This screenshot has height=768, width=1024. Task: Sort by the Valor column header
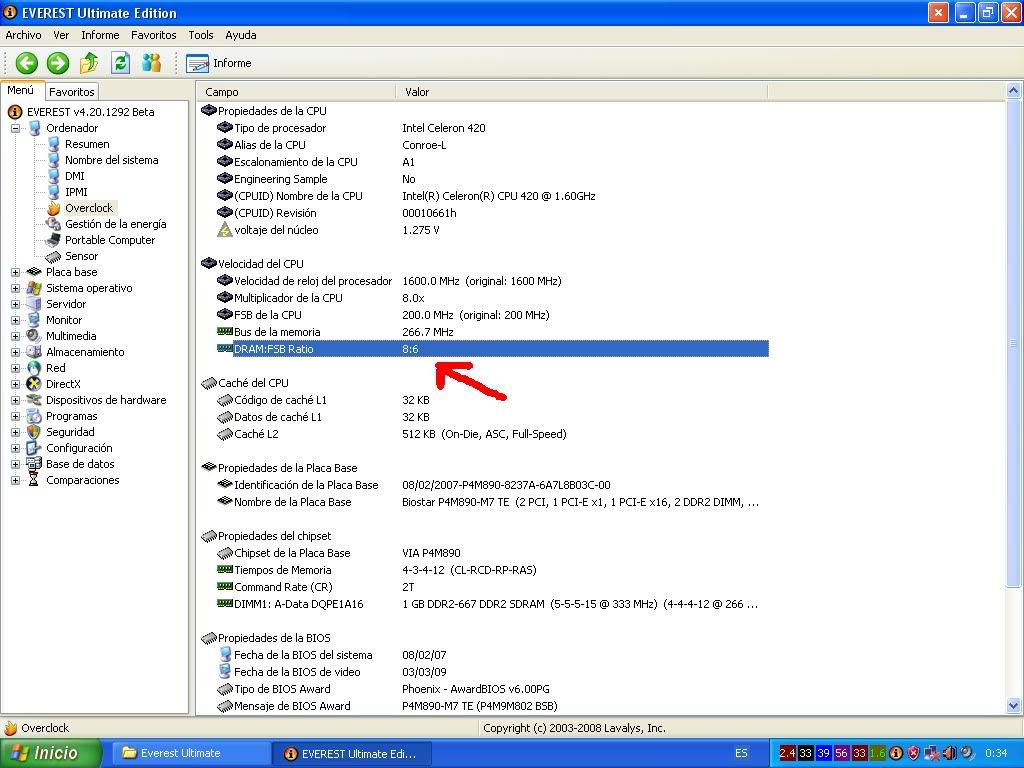(x=581, y=92)
